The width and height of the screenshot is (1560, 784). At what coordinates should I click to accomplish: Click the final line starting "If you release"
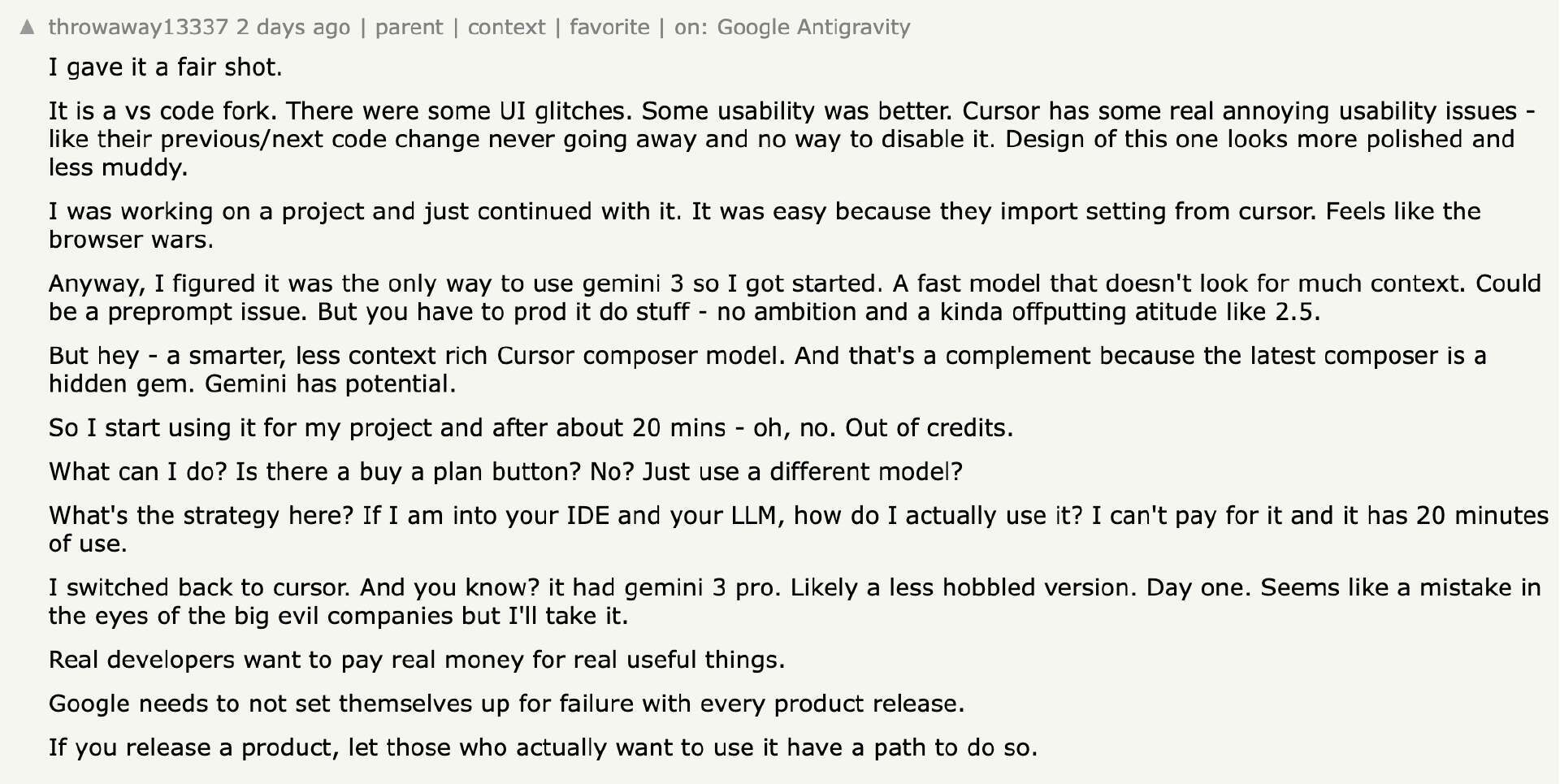(x=543, y=747)
